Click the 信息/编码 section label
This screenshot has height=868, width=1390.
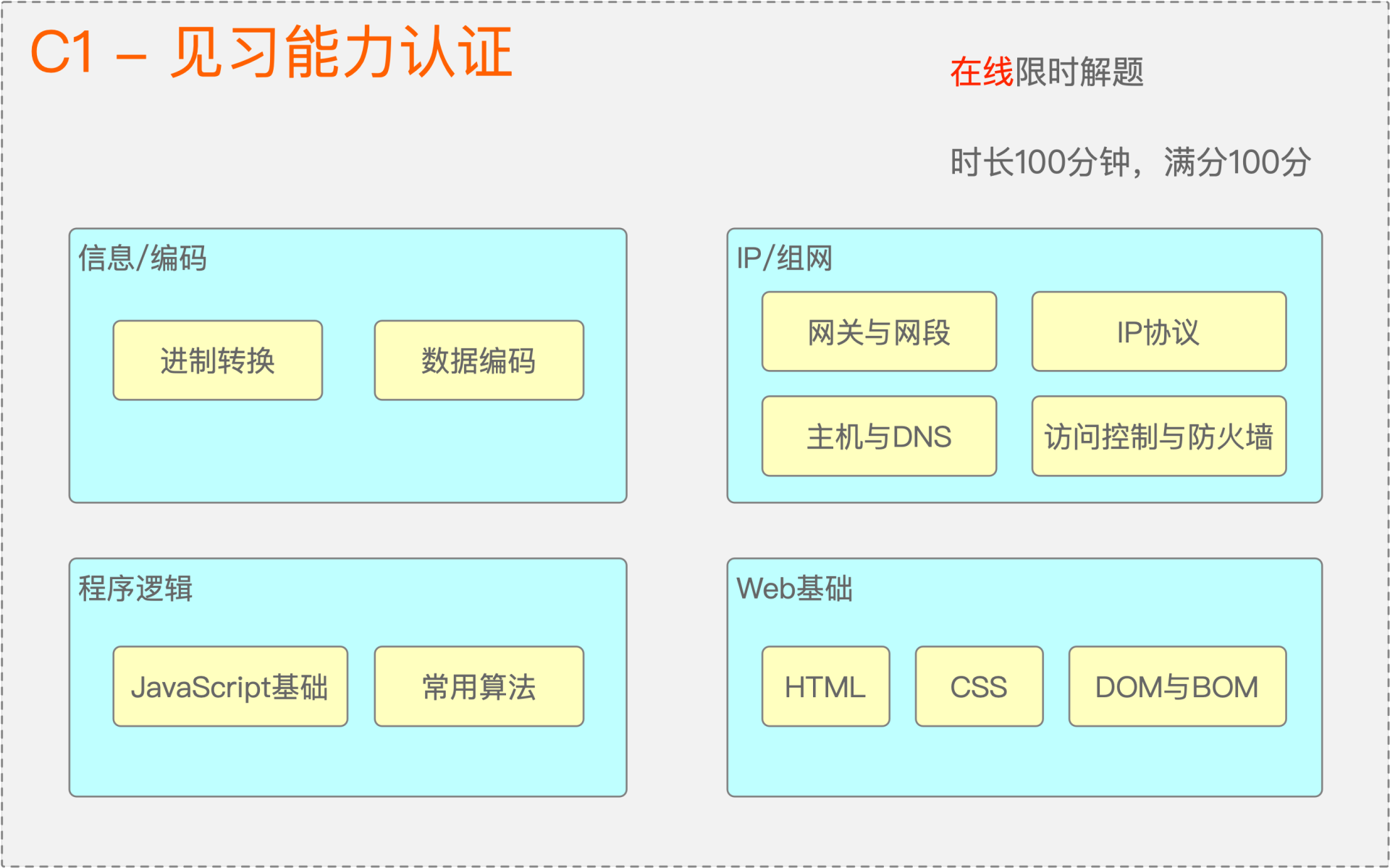click(143, 258)
